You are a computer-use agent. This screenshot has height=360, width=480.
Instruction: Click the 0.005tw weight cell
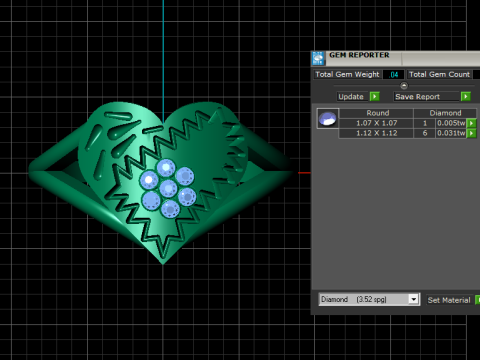click(451, 123)
